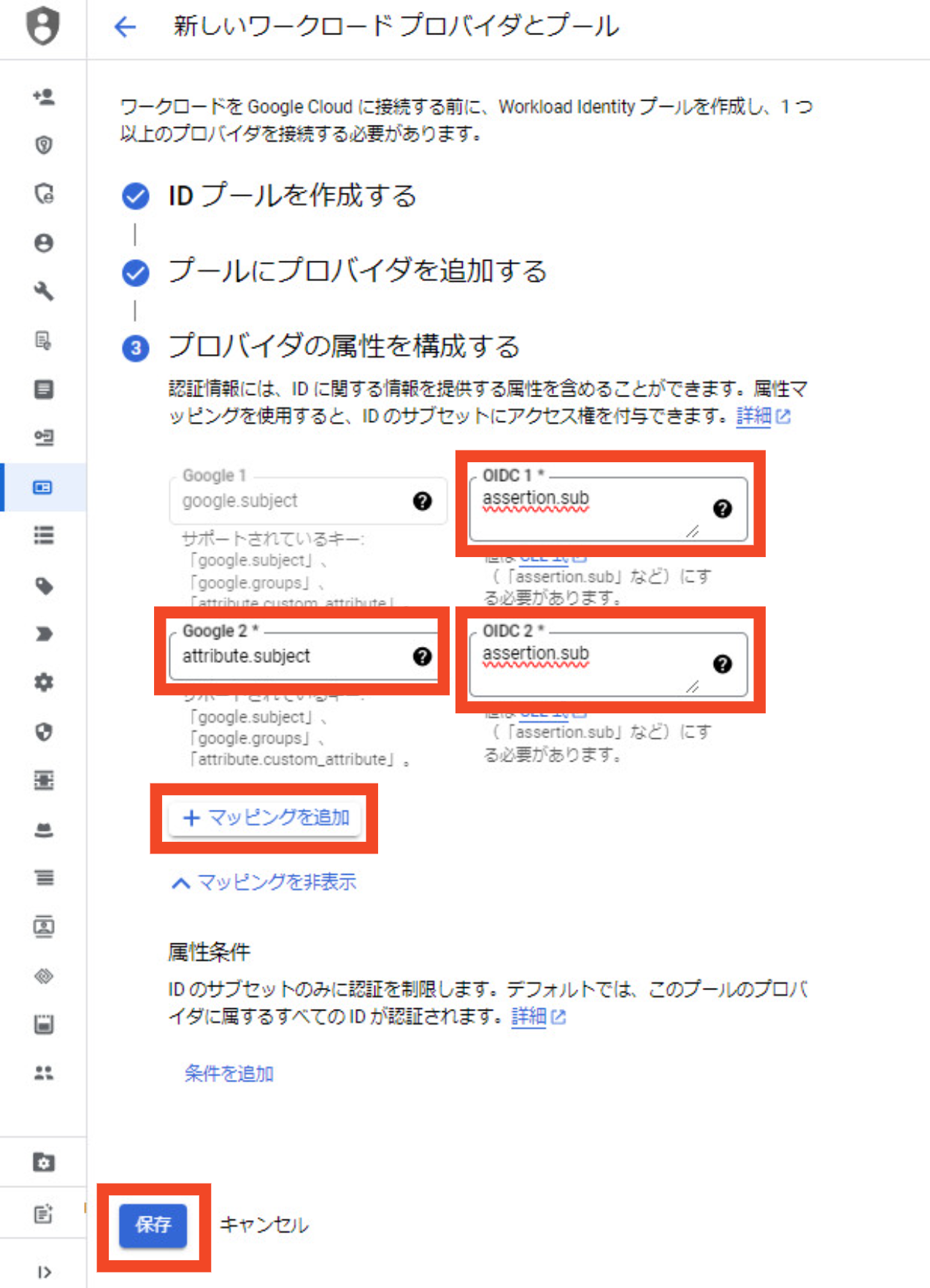Open Asset Inventory diamond icon
Image resolution: width=930 pixels, height=1288 pixels.
44,975
